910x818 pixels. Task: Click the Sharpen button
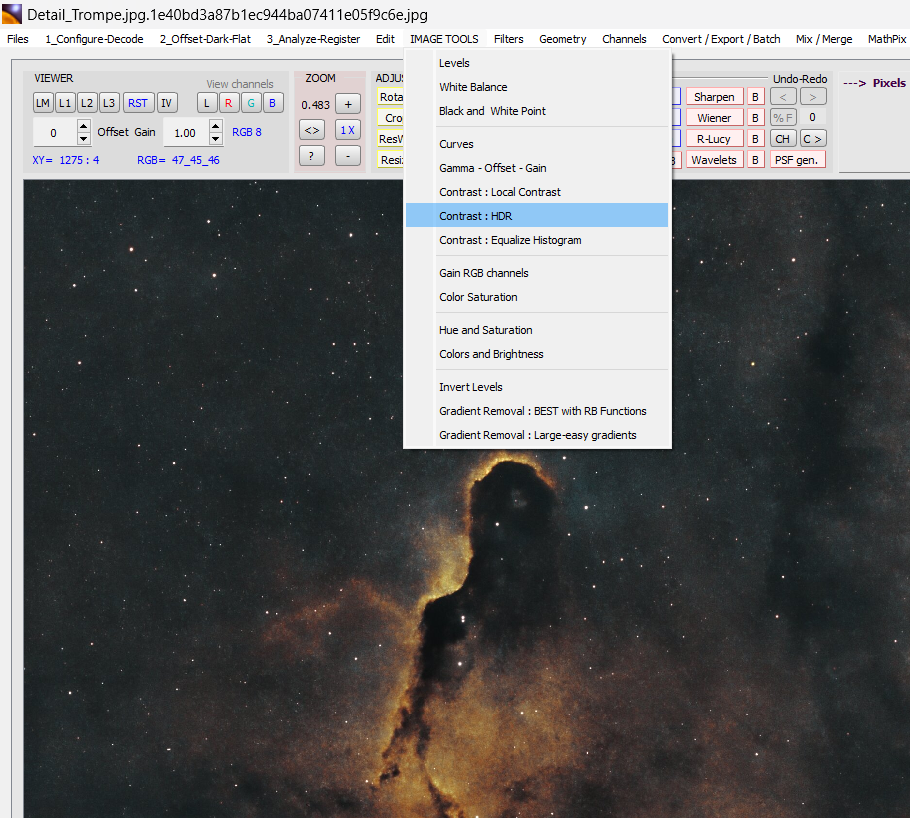point(714,97)
